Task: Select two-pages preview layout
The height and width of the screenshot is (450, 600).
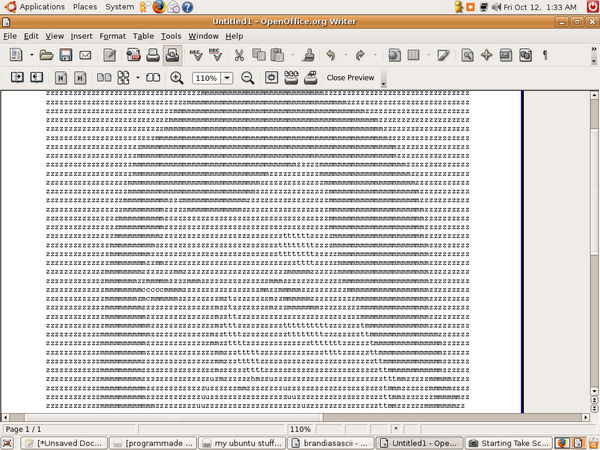Action: 104,78
